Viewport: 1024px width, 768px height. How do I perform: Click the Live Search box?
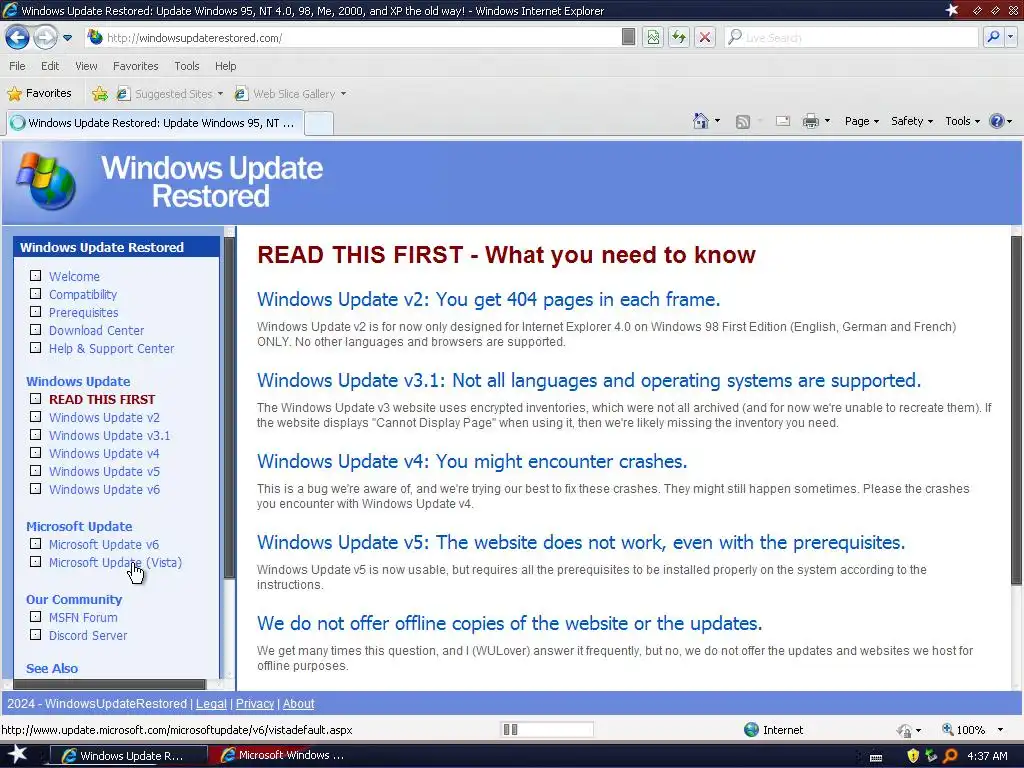coord(852,38)
